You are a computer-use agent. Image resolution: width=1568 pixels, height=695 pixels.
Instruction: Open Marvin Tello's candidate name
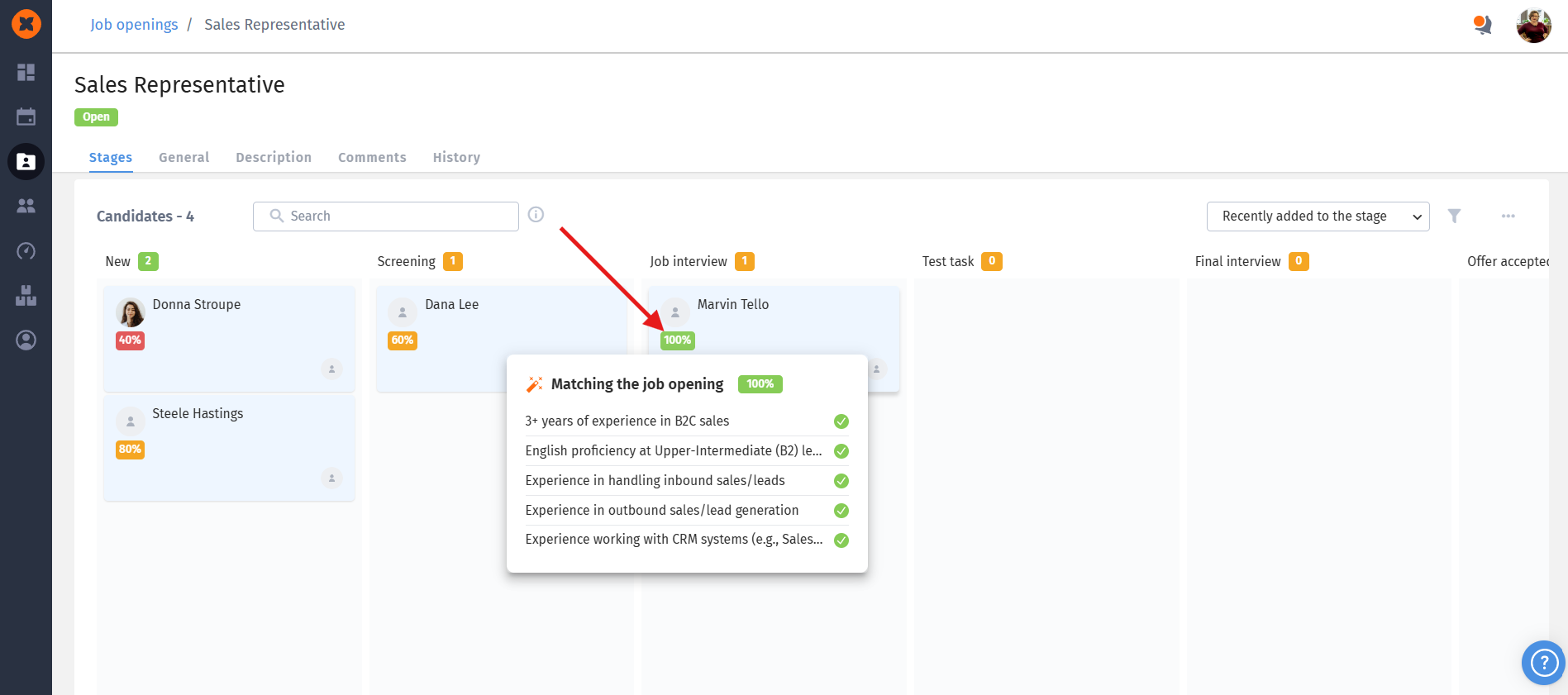click(733, 304)
